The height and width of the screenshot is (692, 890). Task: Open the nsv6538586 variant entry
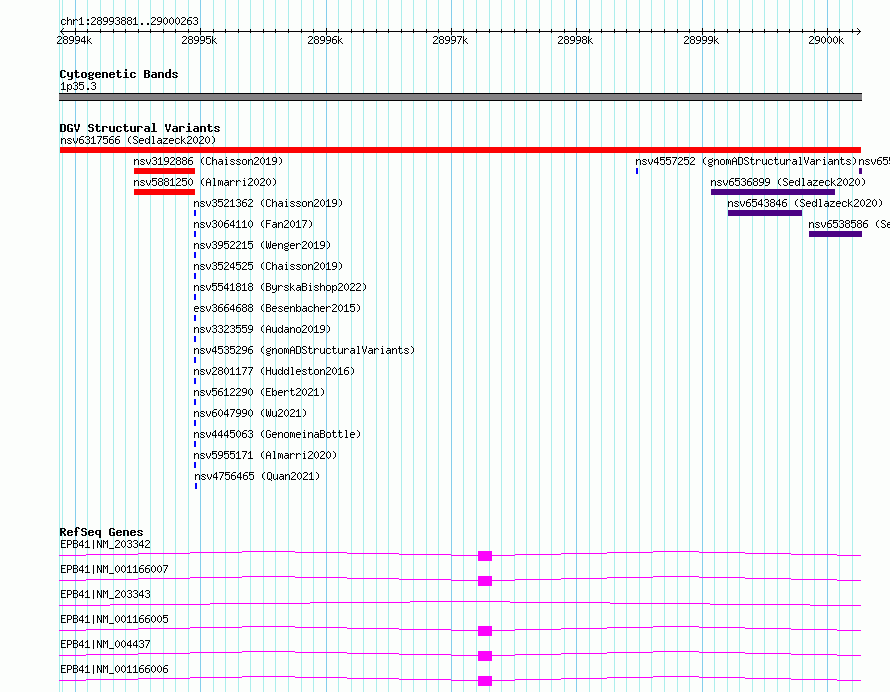(x=849, y=224)
